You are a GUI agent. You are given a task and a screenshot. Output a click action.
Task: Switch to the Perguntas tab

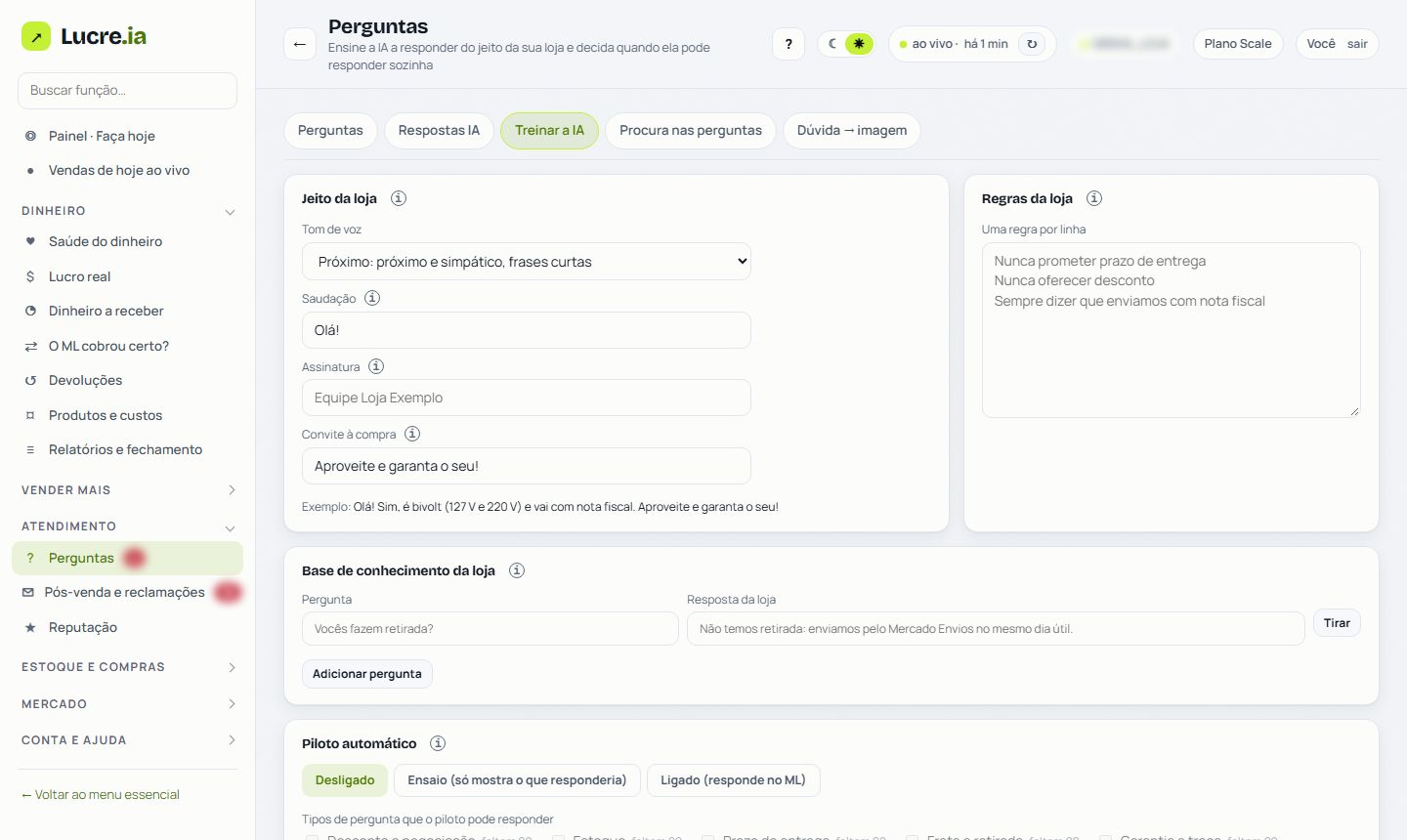[x=330, y=131]
